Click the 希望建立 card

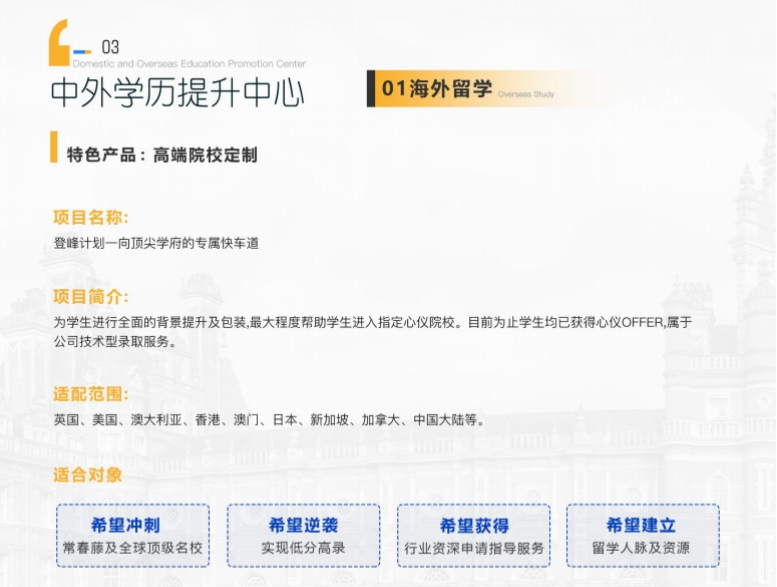[643, 535]
